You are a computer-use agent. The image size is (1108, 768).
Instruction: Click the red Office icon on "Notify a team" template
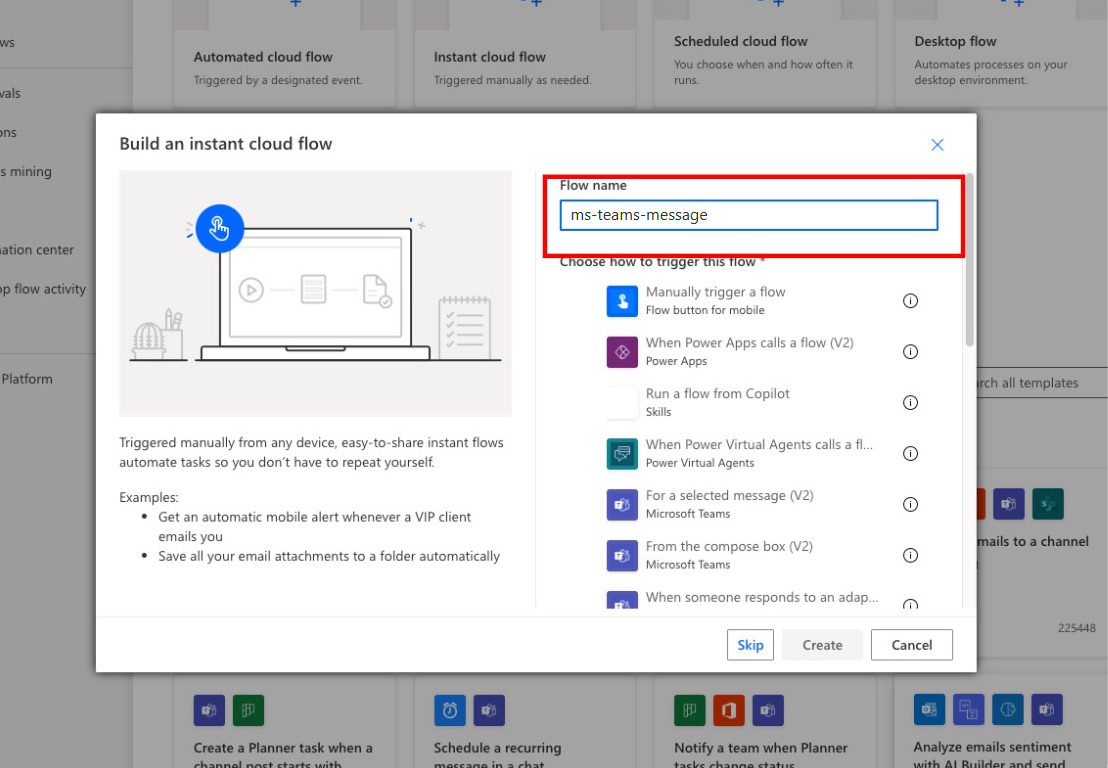(729, 710)
